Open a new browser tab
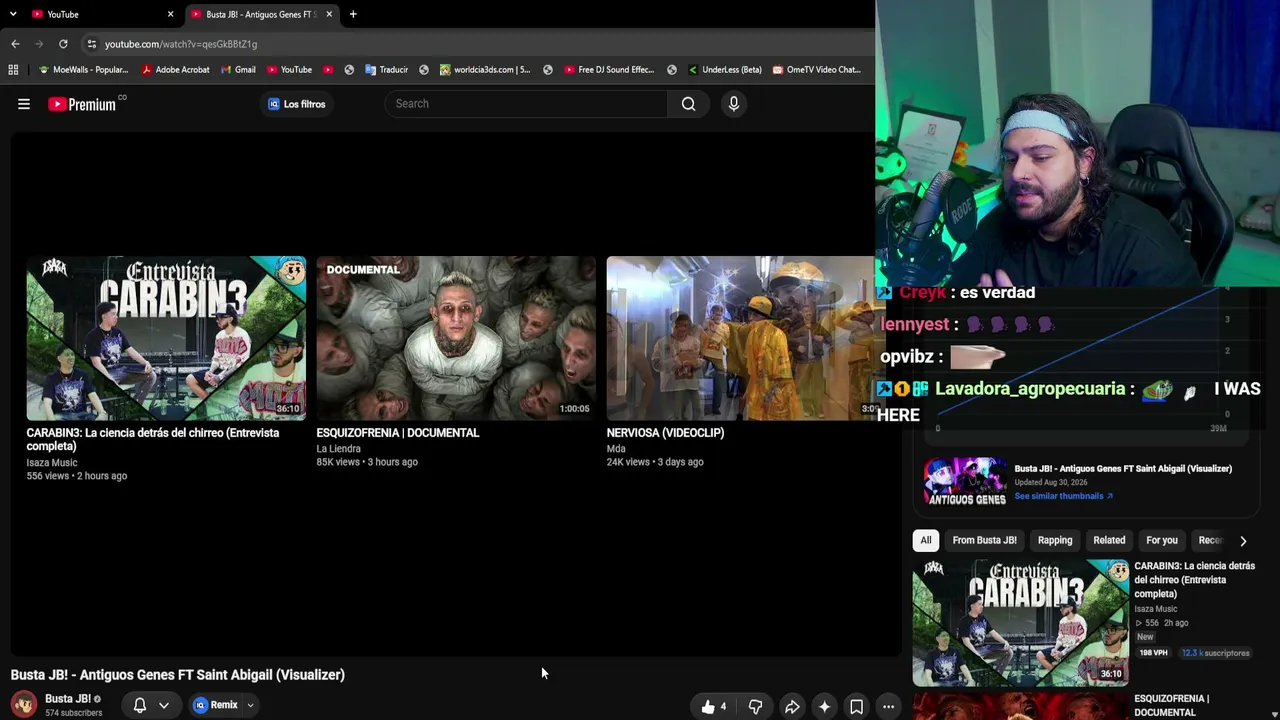The image size is (1280, 720). click(353, 14)
